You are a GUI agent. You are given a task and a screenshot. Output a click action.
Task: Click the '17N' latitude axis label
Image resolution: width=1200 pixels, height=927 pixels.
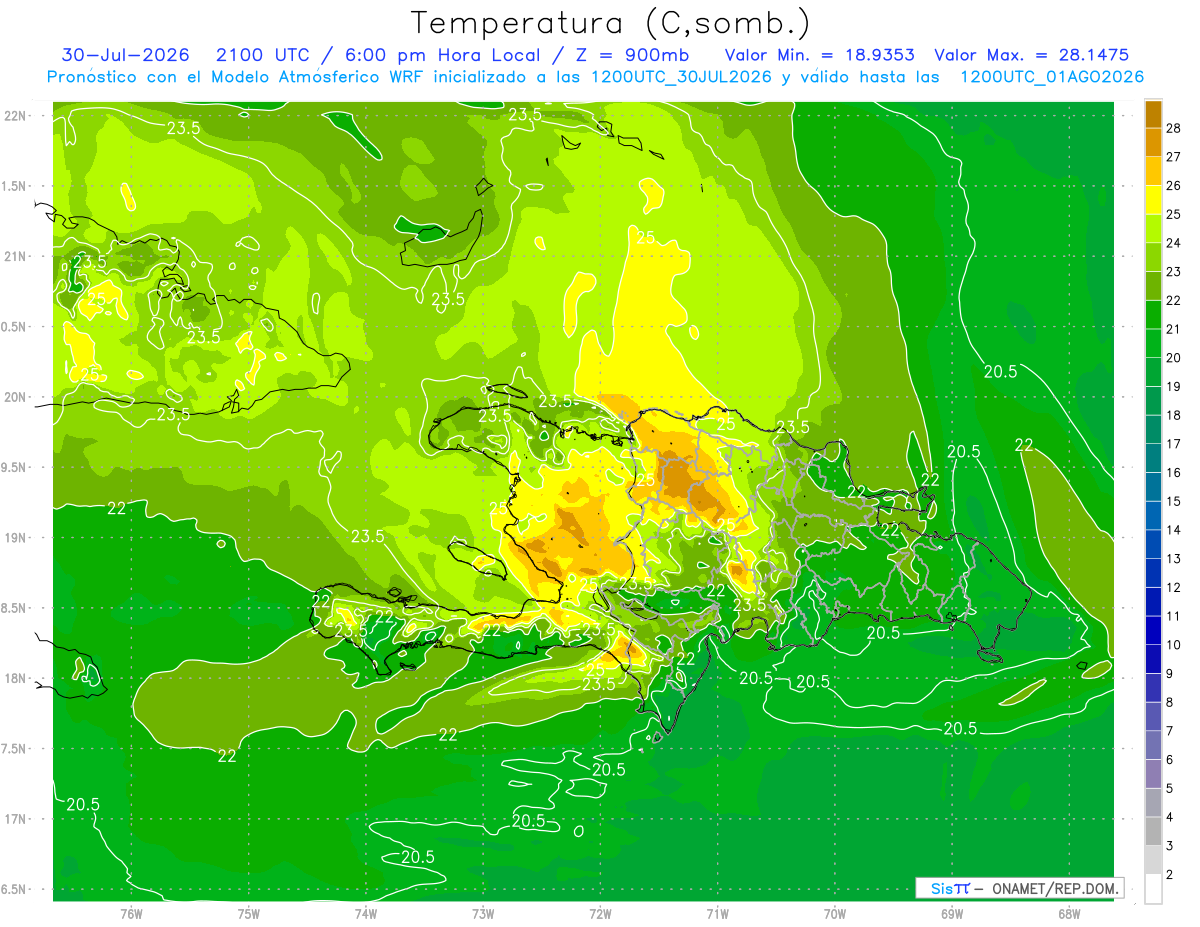click(15, 820)
